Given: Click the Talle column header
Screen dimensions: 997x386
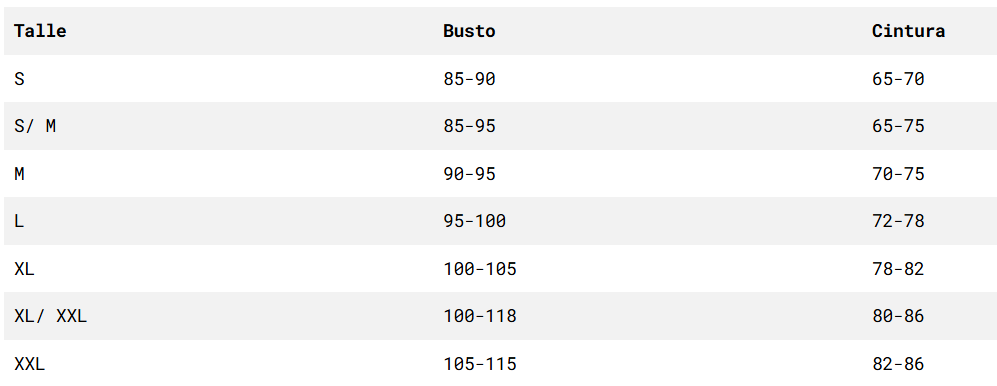Looking at the screenshot, I should (x=40, y=31).
